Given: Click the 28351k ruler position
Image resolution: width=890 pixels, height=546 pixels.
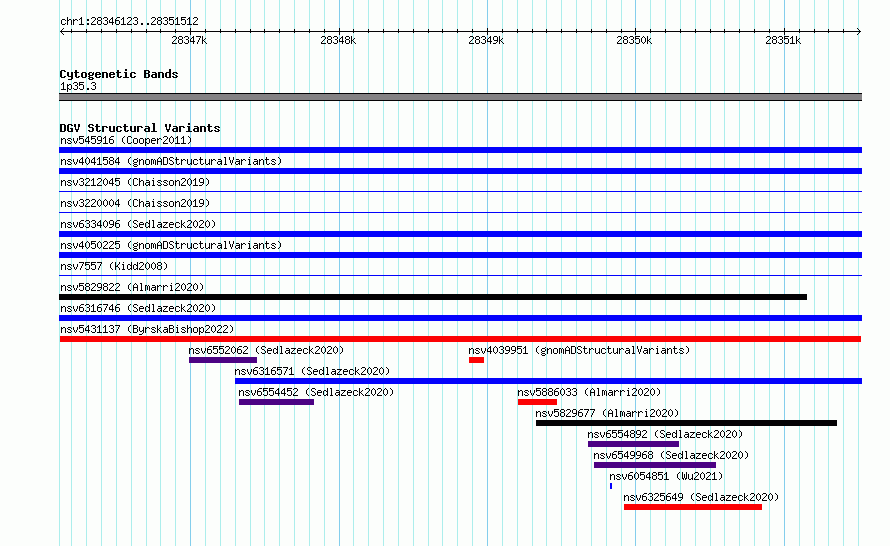Looking at the screenshot, I should (783, 40).
